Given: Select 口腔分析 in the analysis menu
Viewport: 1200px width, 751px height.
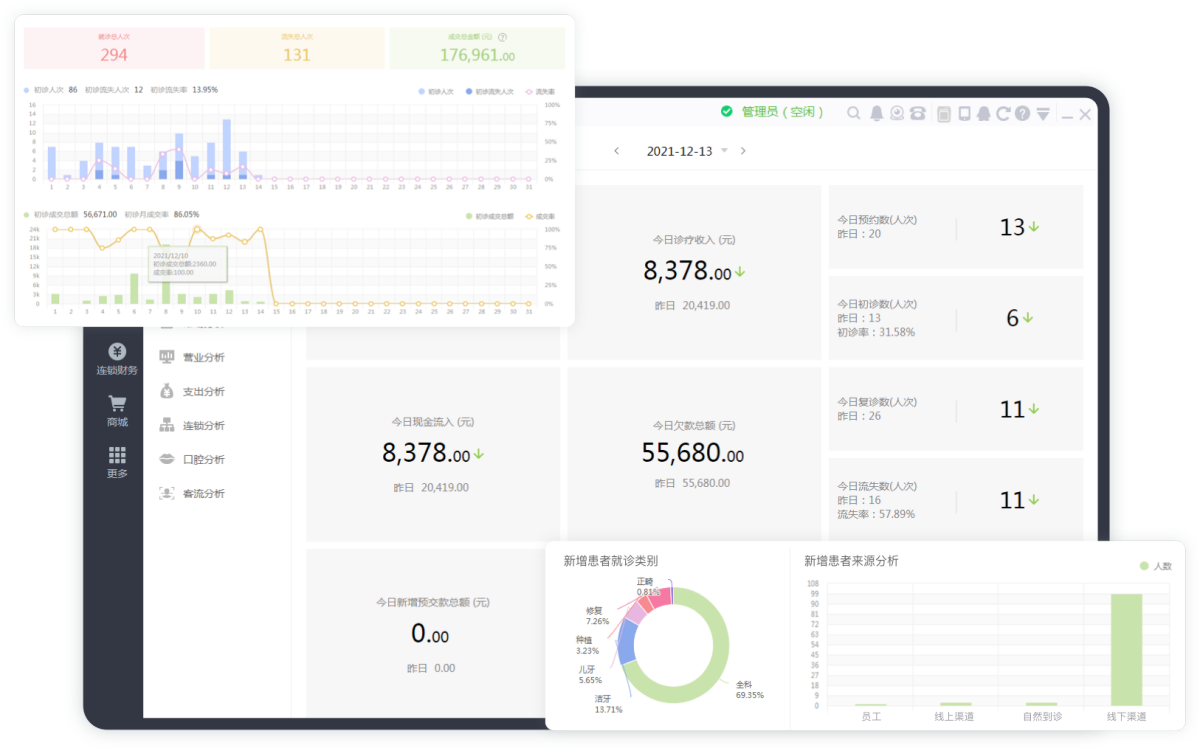Looking at the screenshot, I should tap(203, 460).
